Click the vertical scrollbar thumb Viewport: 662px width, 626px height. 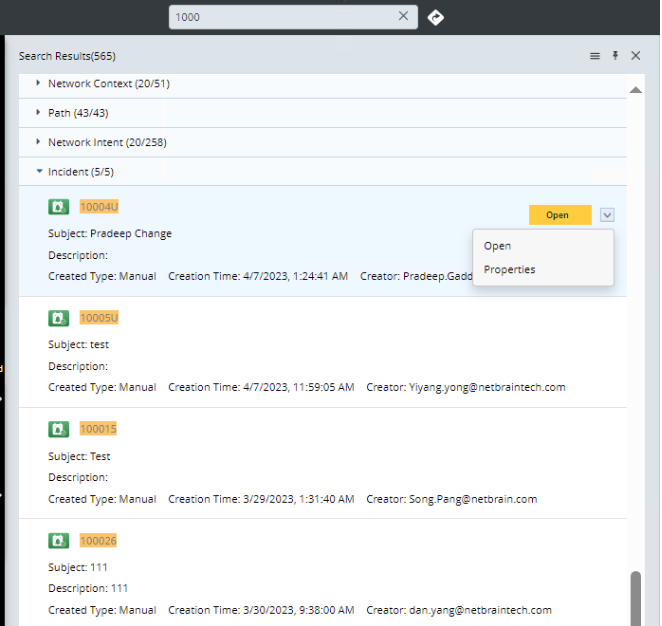[635, 599]
